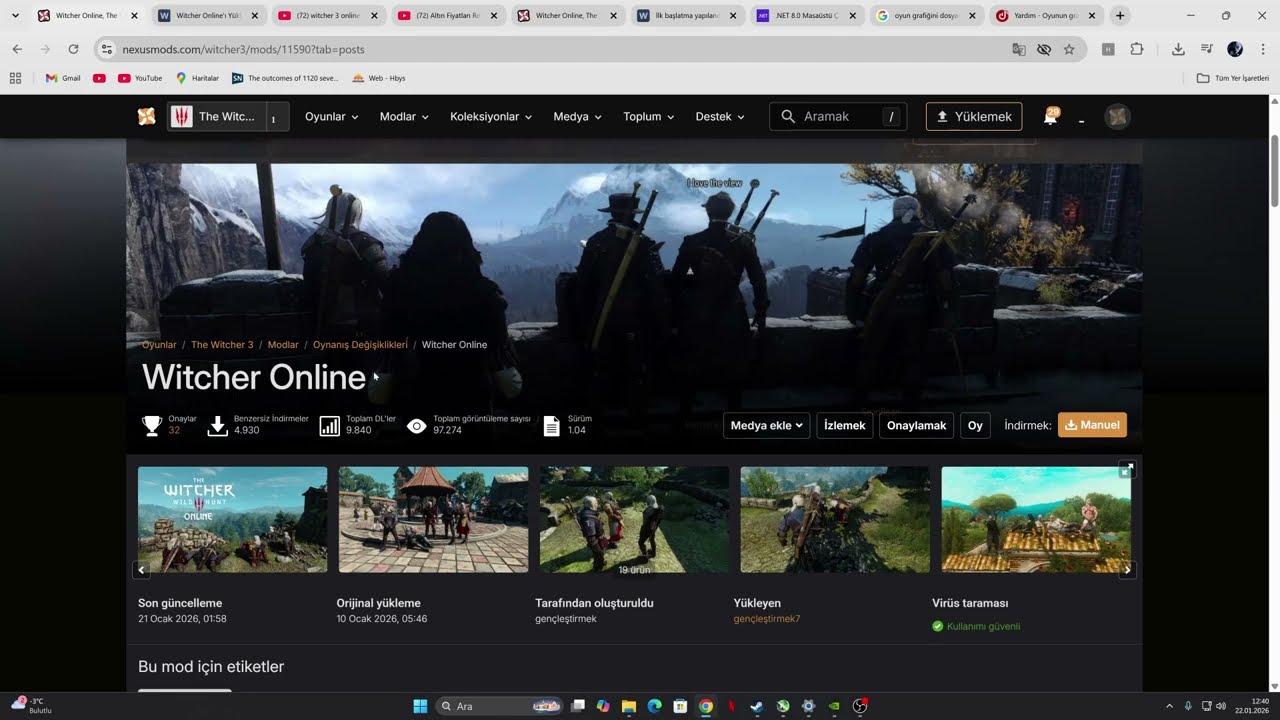The height and width of the screenshot is (720, 1280).
Task: Open the Oyunlar dropdown menu
Action: [x=332, y=117]
